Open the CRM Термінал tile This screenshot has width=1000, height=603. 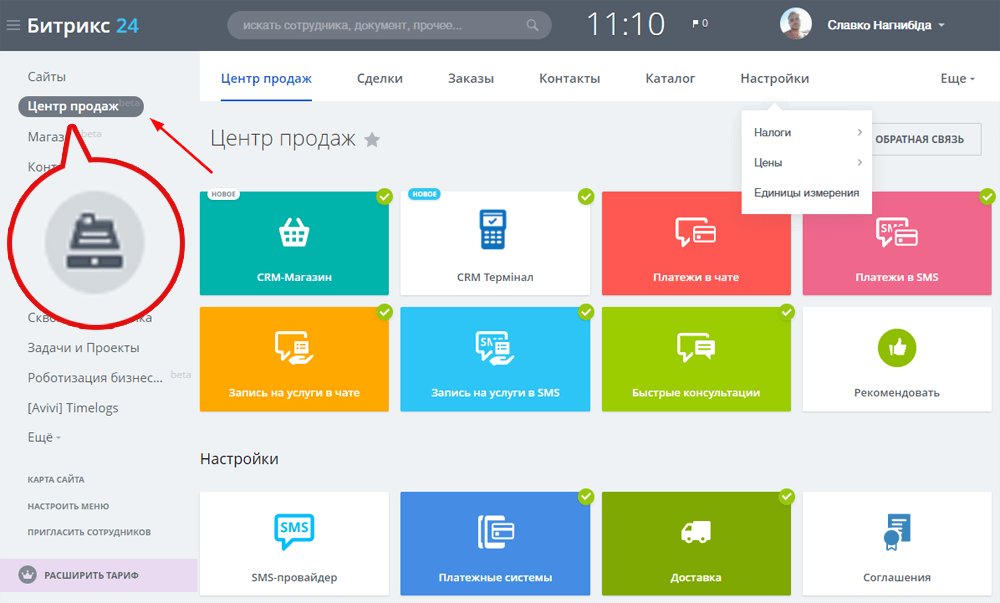point(495,243)
